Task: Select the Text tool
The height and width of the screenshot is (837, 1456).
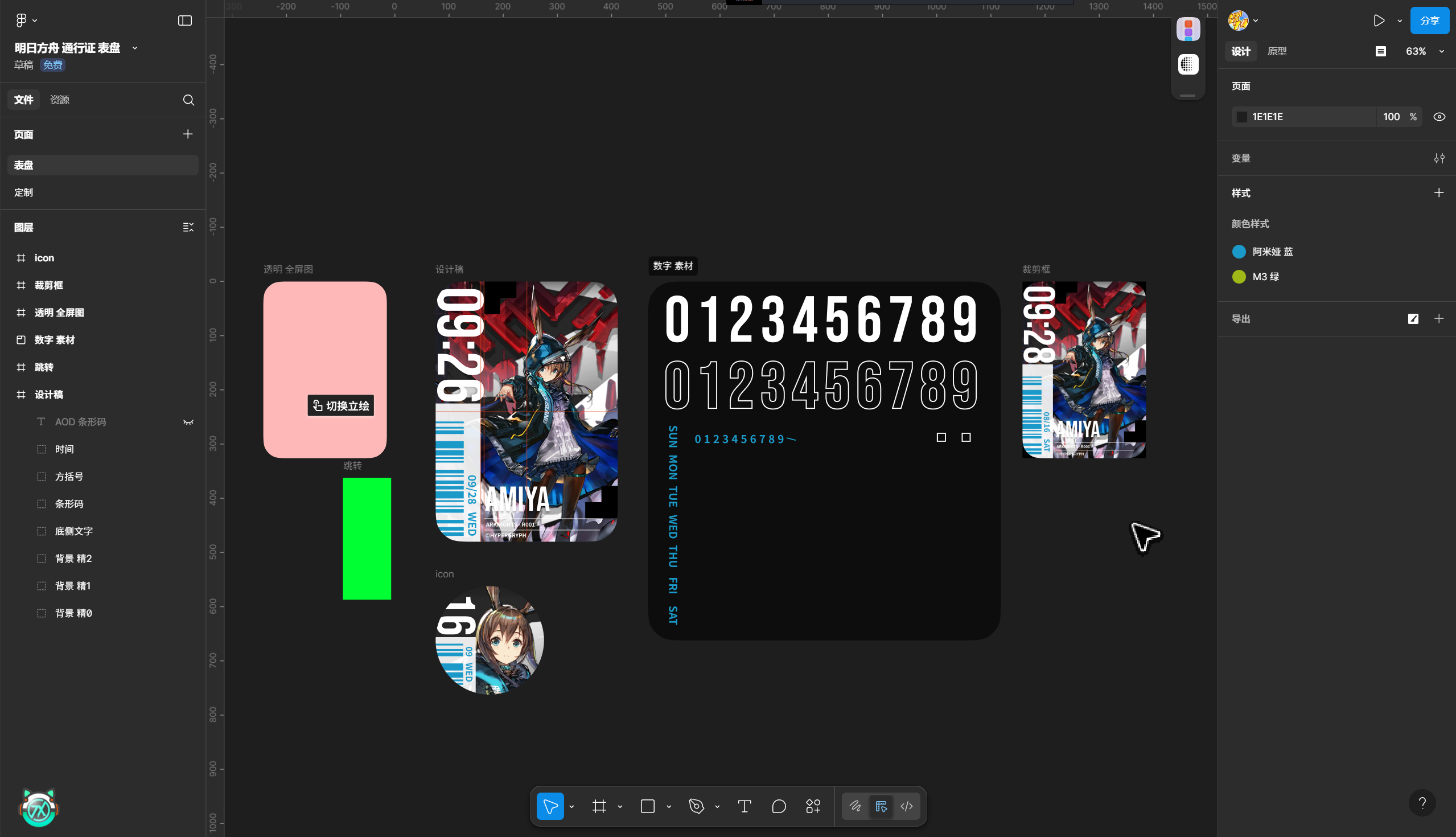Action: [x=744, y=806]
